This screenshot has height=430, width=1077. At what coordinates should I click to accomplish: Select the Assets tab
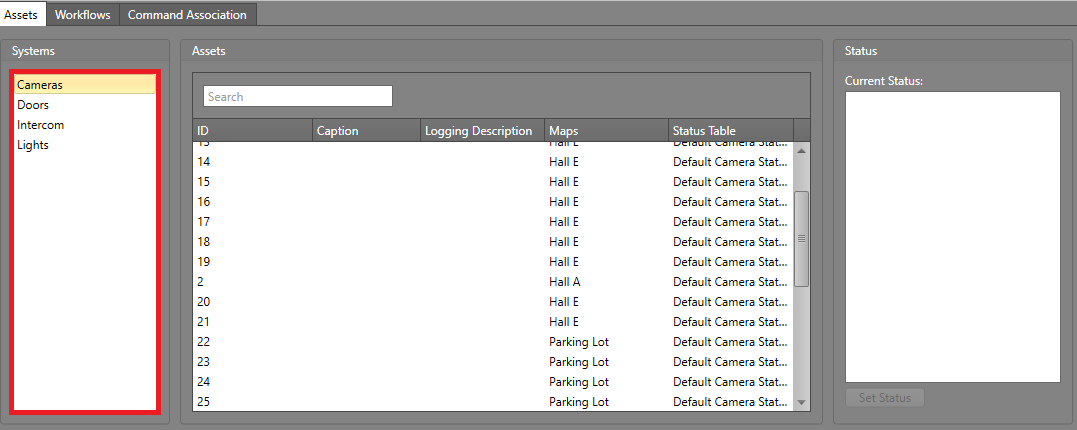(21, 15)
